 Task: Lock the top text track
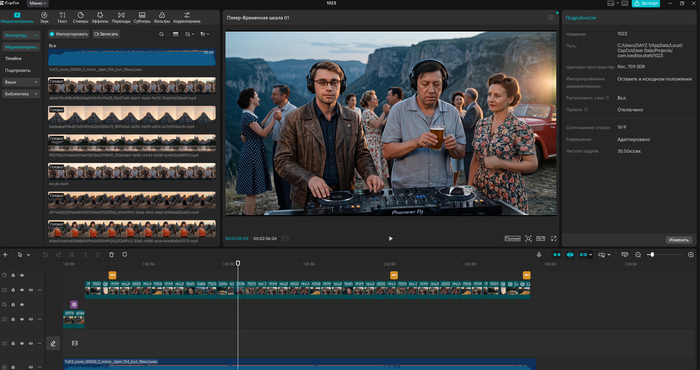(13, 275)
